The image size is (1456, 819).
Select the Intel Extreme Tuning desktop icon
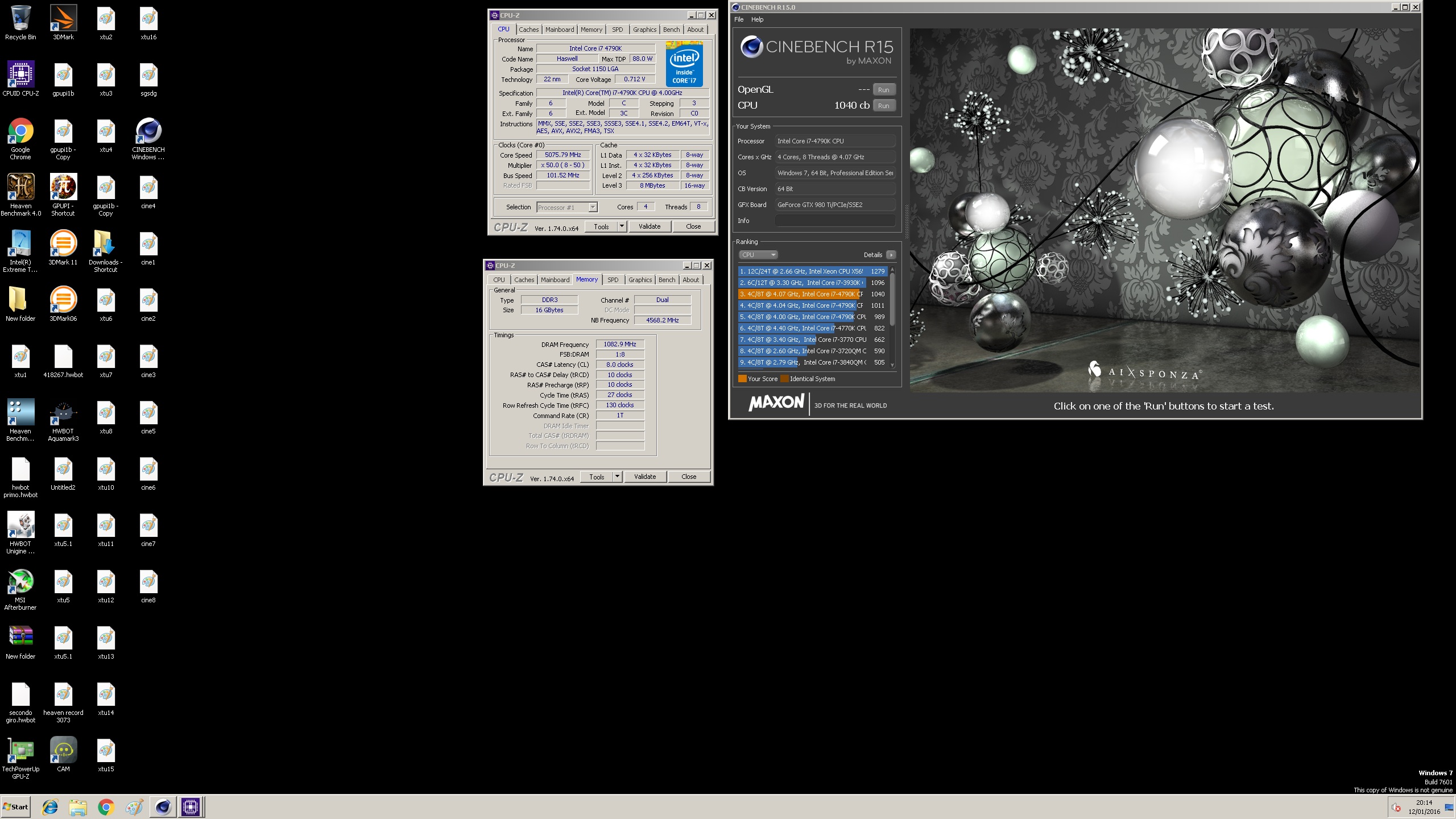[x=20, y=251]
